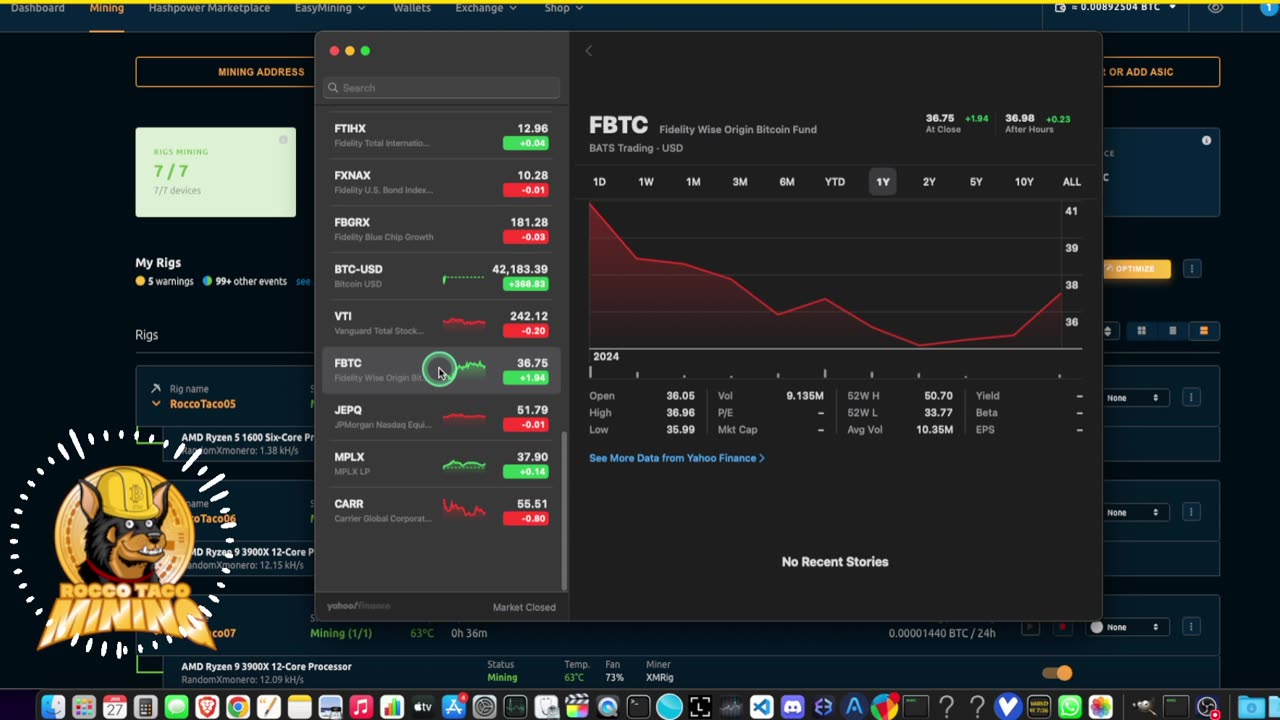The width and height of the screenshot is (1280, 720).
Task: Open Numbers app in the dock
Action: [x=392, y=707]
